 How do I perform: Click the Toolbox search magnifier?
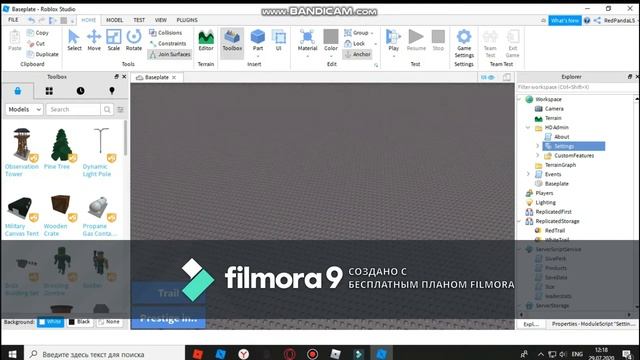[x=107, y=109]
